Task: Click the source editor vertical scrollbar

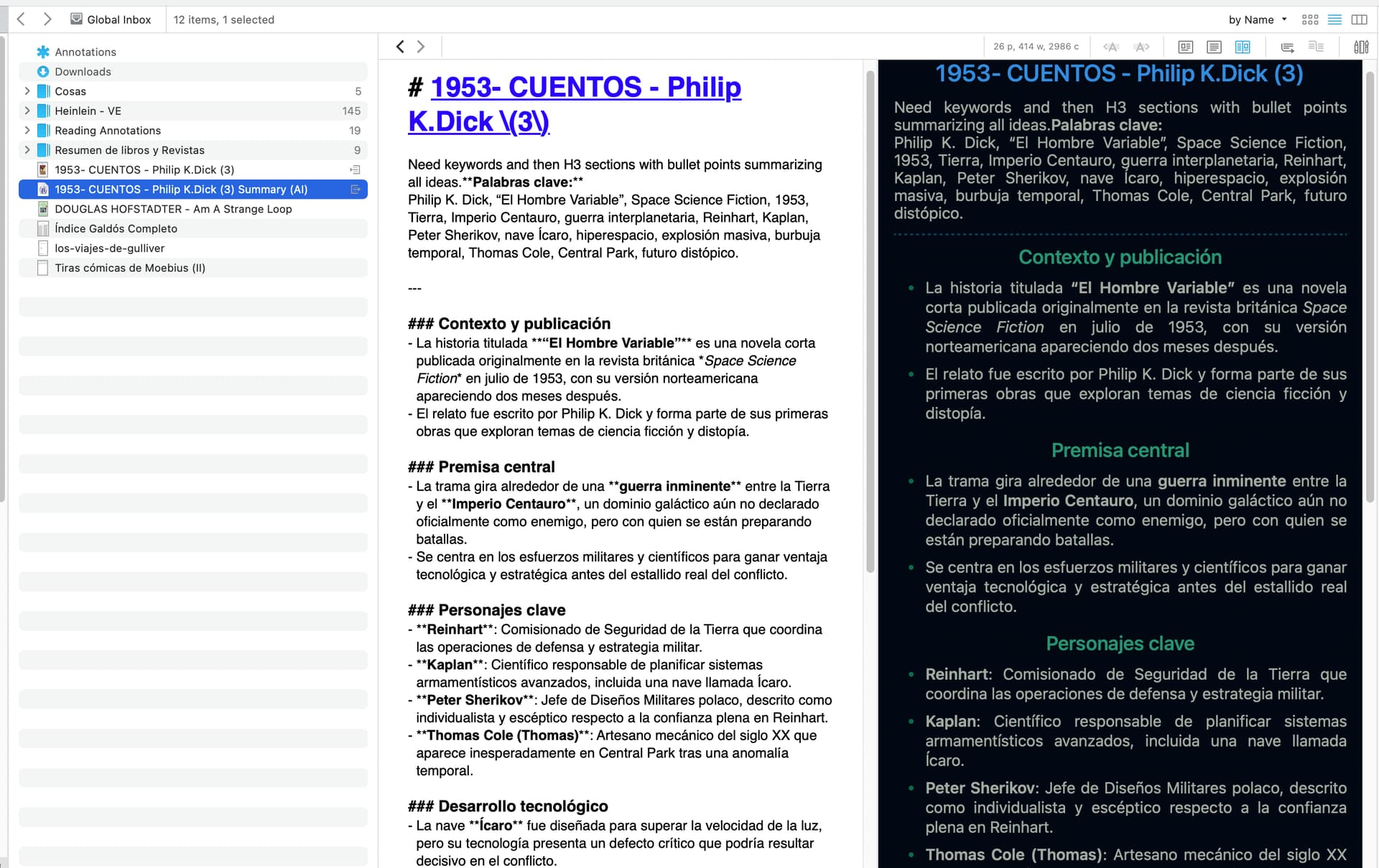Action: point(870,323)
